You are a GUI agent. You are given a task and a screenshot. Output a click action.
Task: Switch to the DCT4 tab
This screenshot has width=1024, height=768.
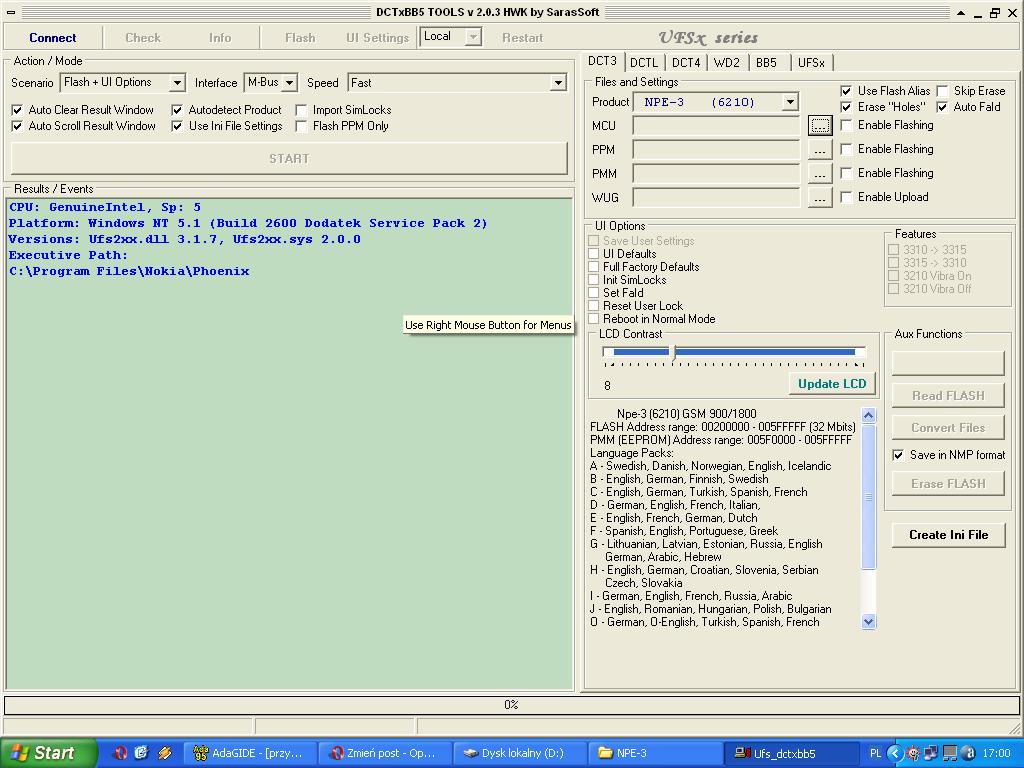point(686,63)
